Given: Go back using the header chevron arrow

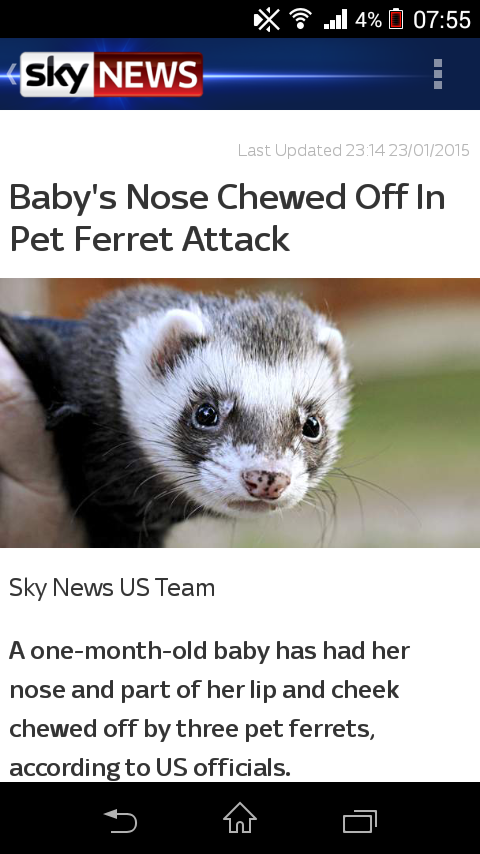Looking at the screenshot, I should [12, 74].
